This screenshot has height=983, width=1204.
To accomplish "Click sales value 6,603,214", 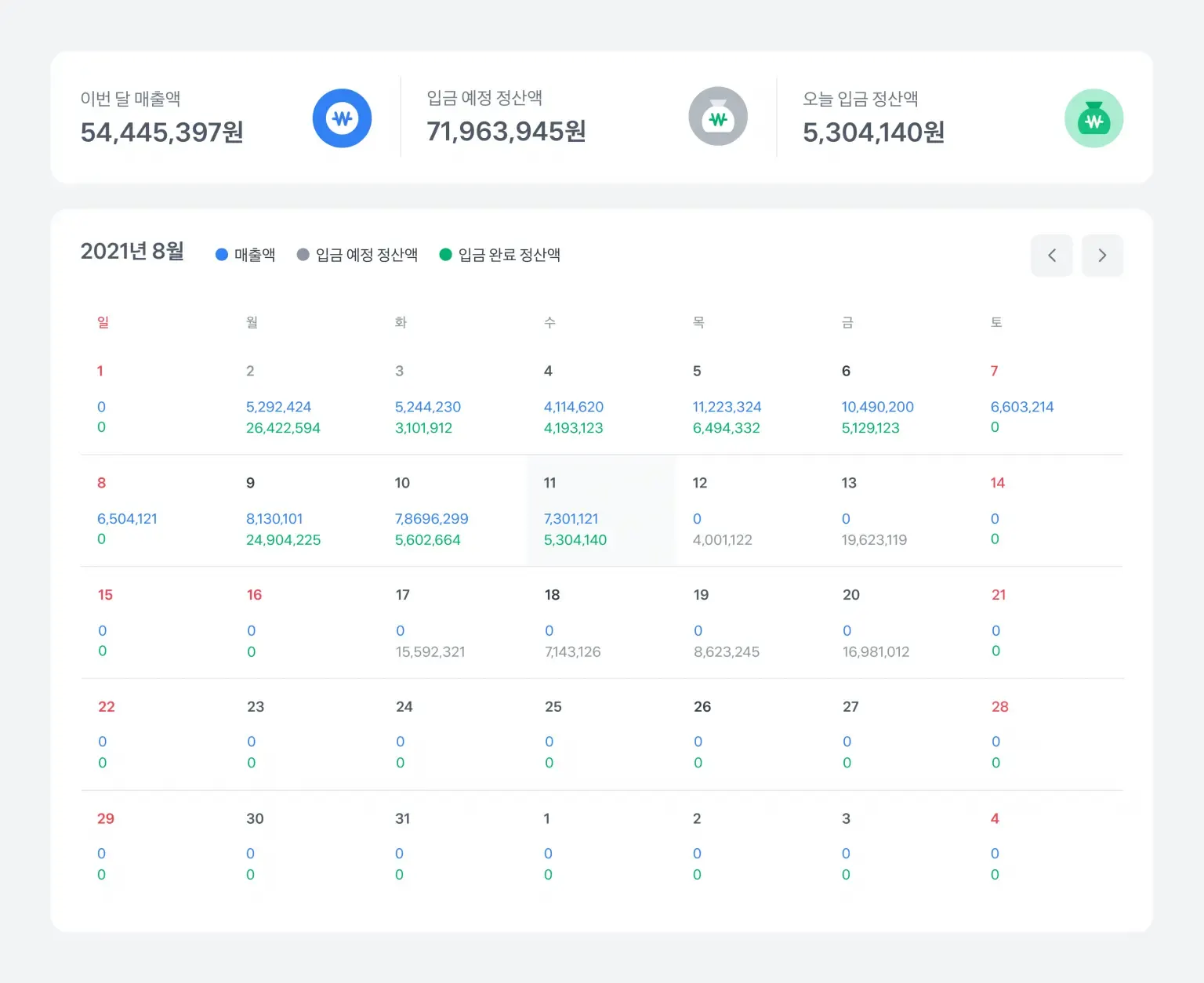I will tap(1022, 407).
